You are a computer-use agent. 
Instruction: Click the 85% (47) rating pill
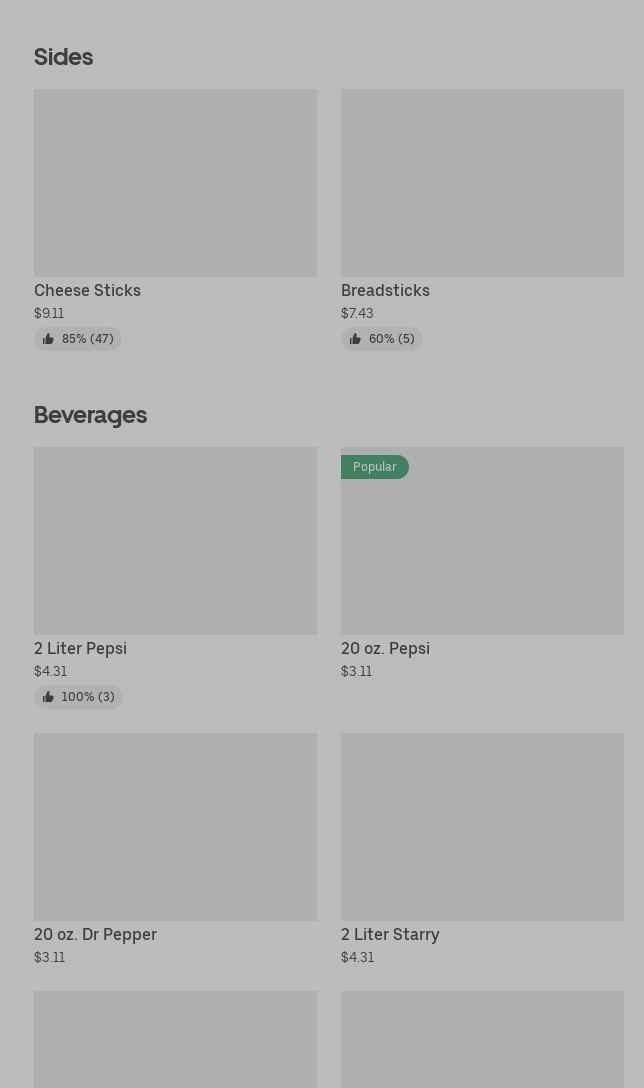point(78,339)
